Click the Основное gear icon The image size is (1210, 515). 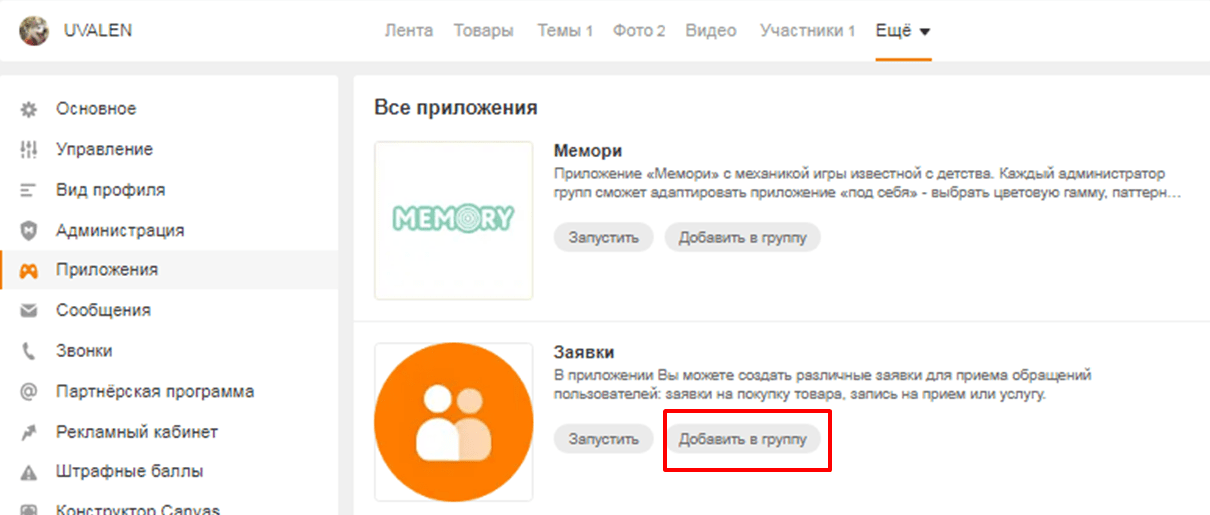[29, 109]
